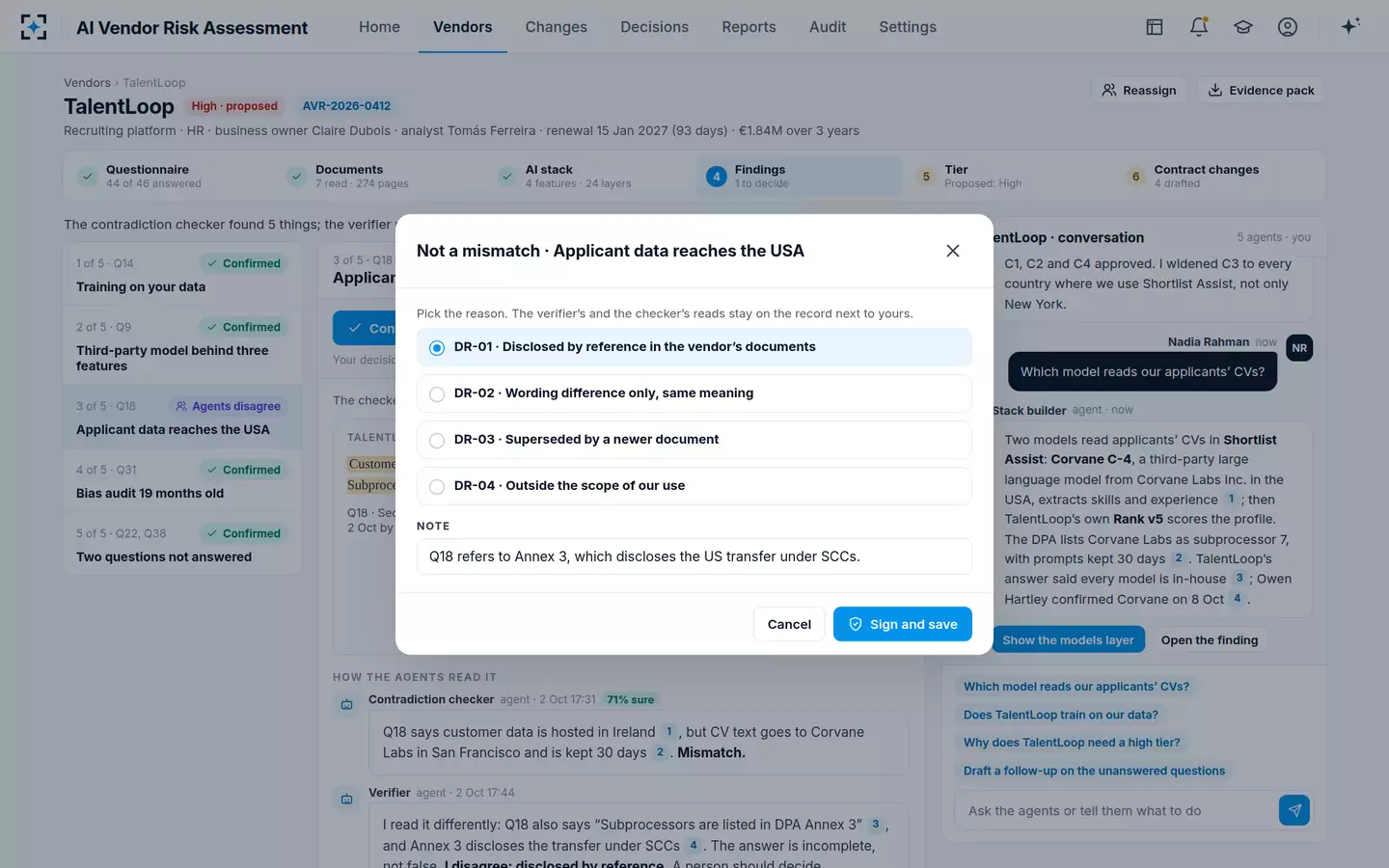The image size is (1389, 868).
Task: Send the message with the paper plane icon
Action: click(1294, 810)
